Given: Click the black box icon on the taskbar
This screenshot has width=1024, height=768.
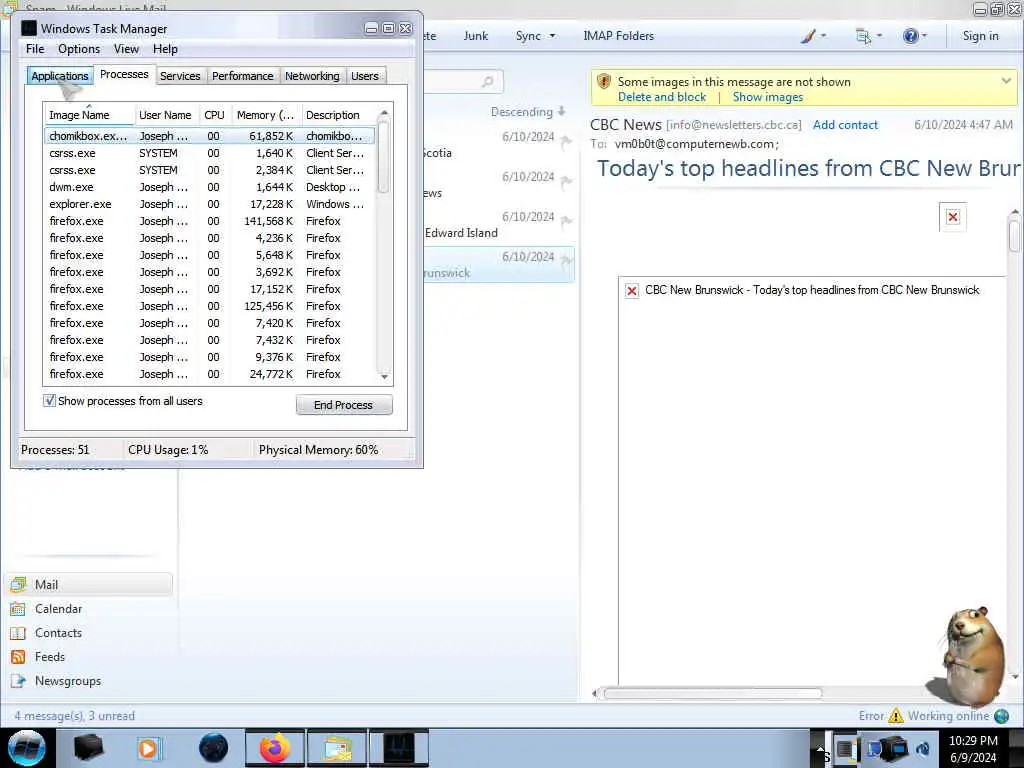Looking at the screenshot, I should pos(88,748).
